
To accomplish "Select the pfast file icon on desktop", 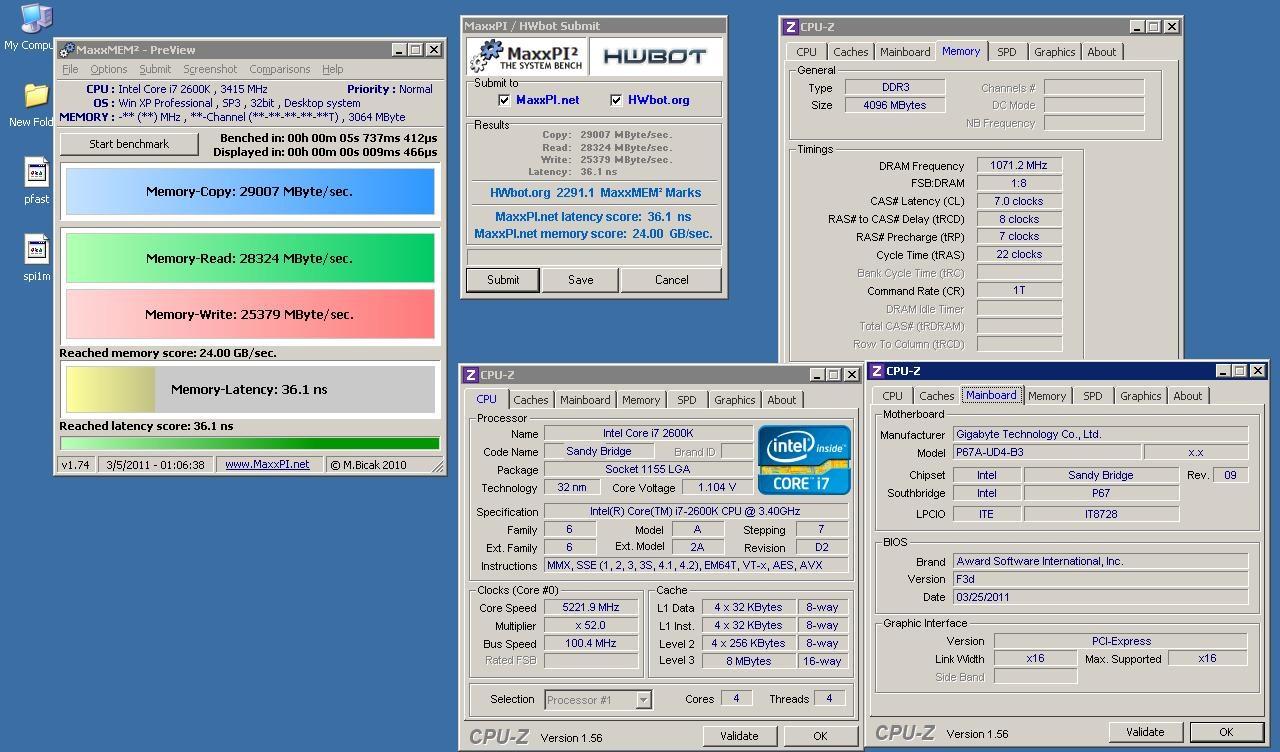I will pyautogui.click(x=36, y=172).
